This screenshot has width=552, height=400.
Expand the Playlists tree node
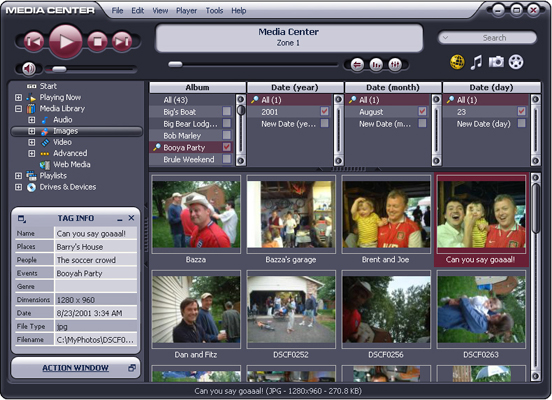[x=18, y=176]
